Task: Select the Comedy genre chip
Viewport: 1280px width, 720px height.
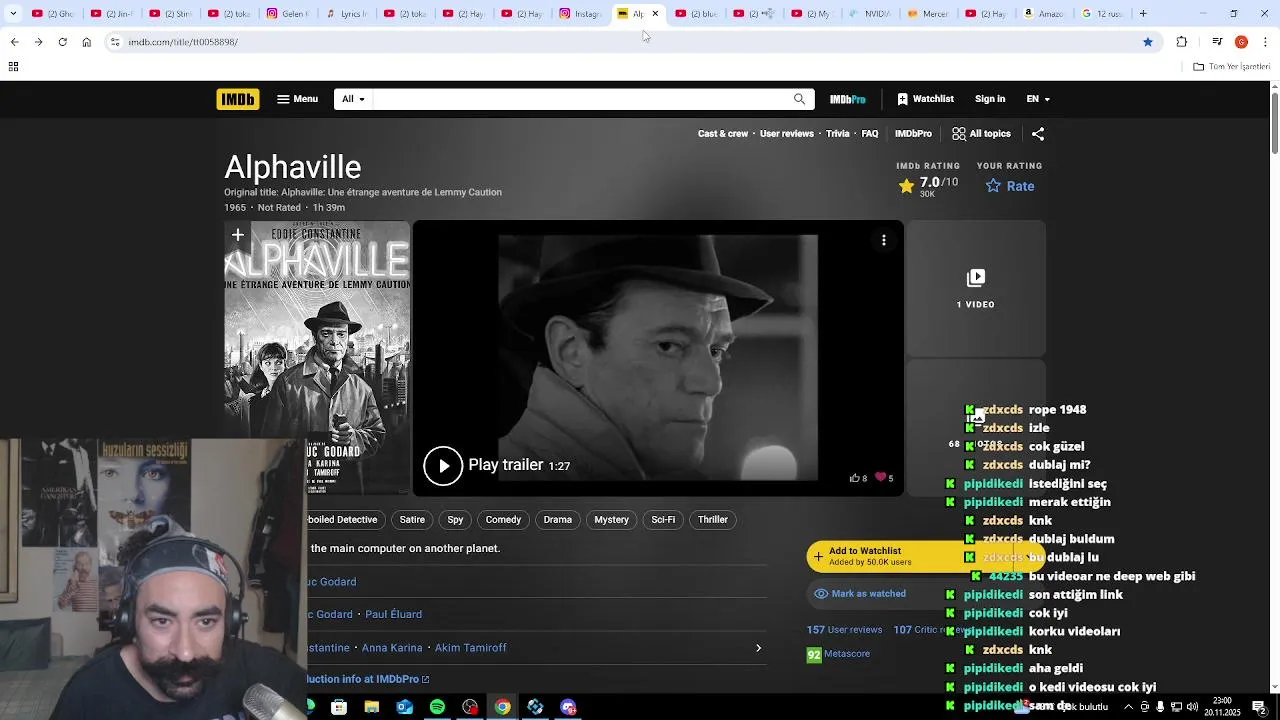Action: pos(503,520)
